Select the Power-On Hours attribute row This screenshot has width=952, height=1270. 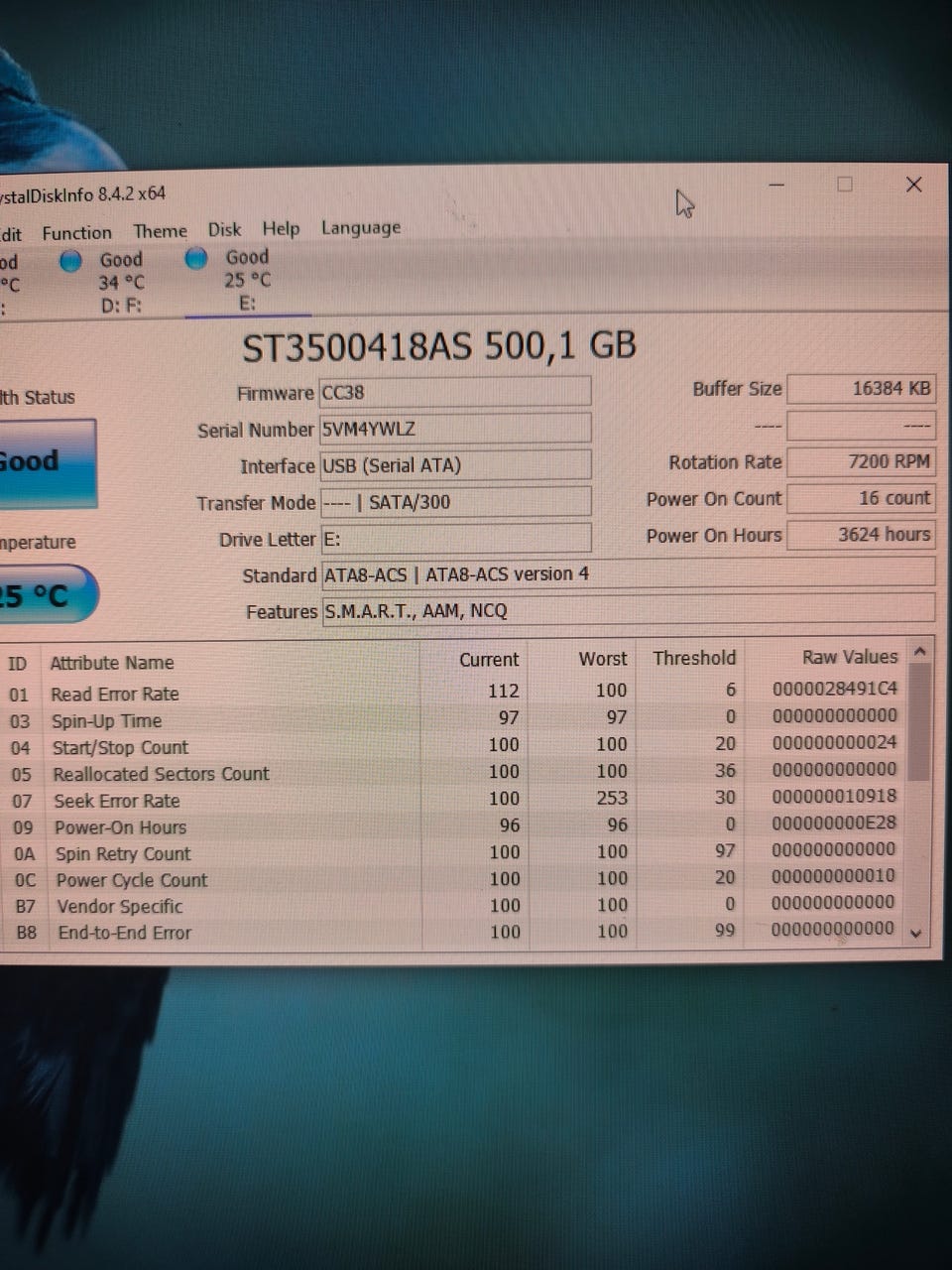click(454, 825)
